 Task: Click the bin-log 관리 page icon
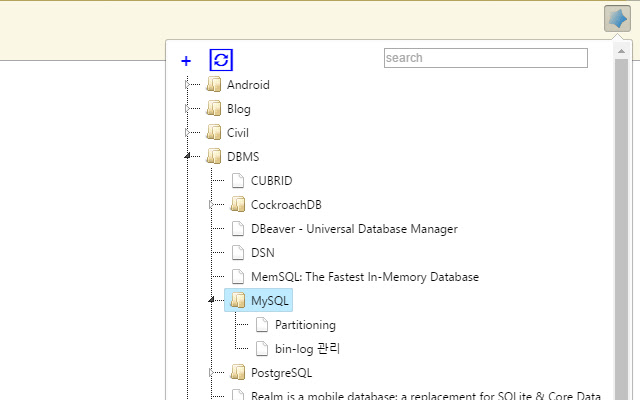coord(262,349)
